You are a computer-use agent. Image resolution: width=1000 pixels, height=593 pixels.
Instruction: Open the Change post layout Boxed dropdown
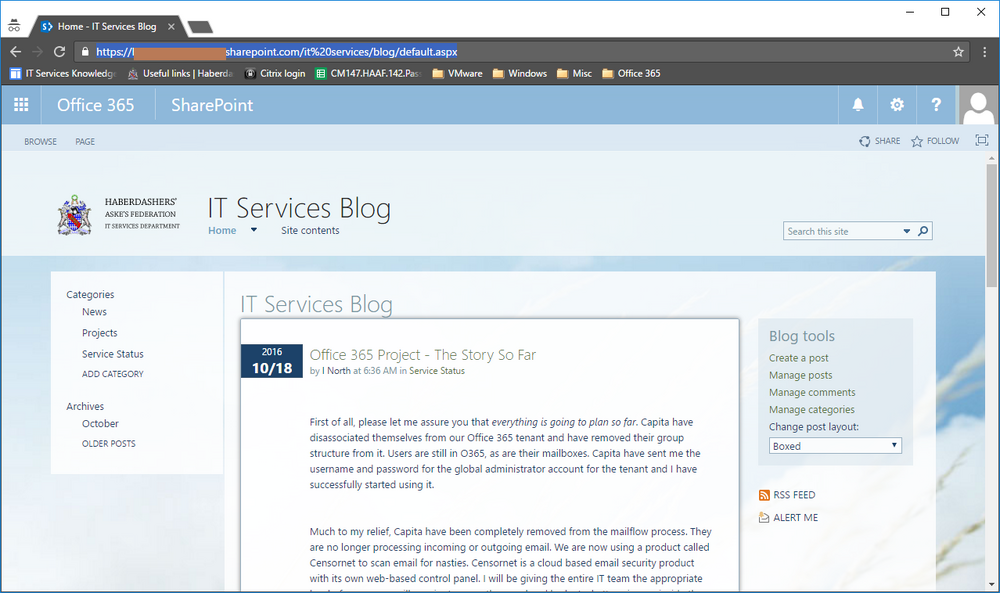pos(835,446)
